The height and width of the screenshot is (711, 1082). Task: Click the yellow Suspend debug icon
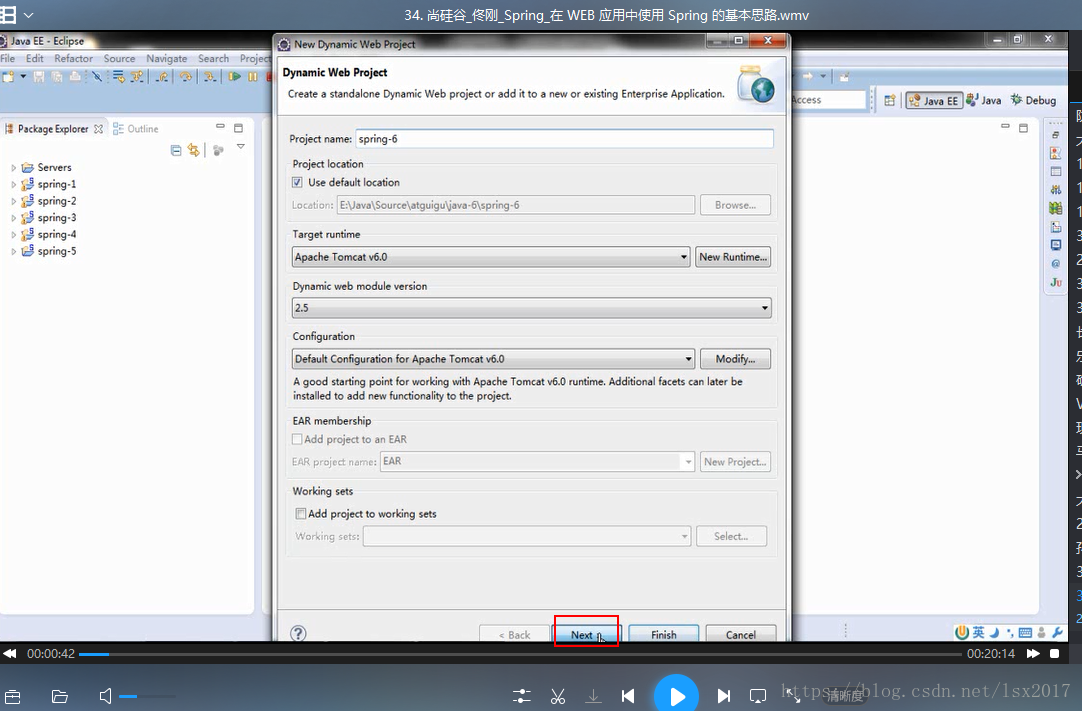253,77
